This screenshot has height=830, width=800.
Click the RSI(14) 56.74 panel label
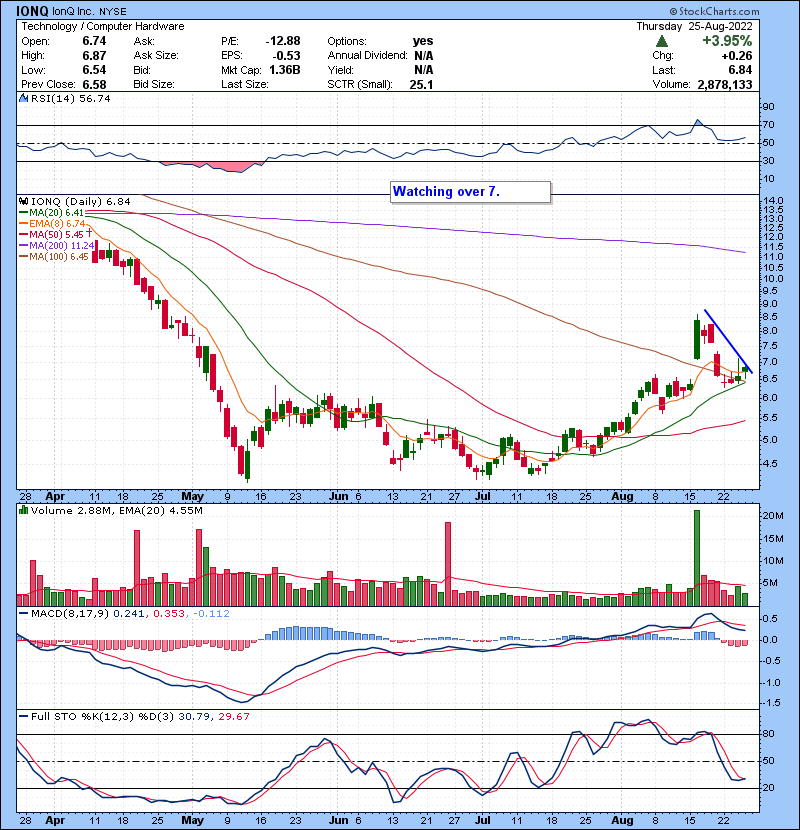point(70,98)
